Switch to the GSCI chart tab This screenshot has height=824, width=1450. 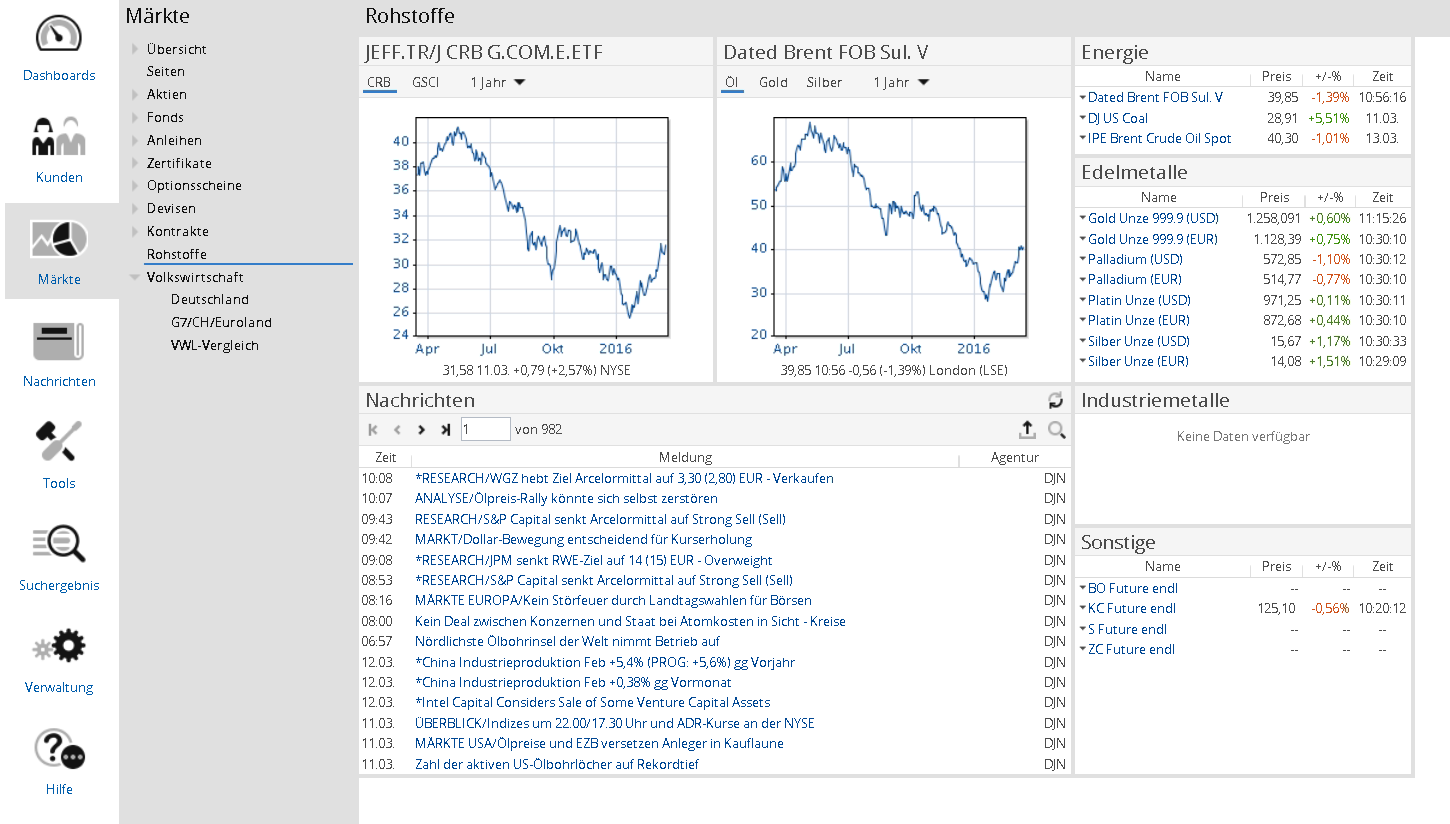pyautogui.click(x=425, y=82)
